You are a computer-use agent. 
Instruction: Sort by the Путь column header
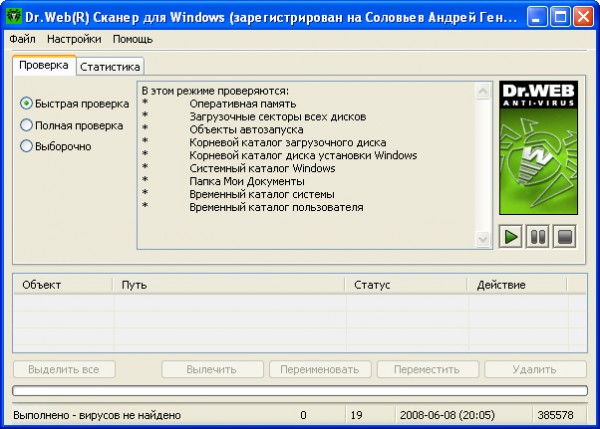229,285
